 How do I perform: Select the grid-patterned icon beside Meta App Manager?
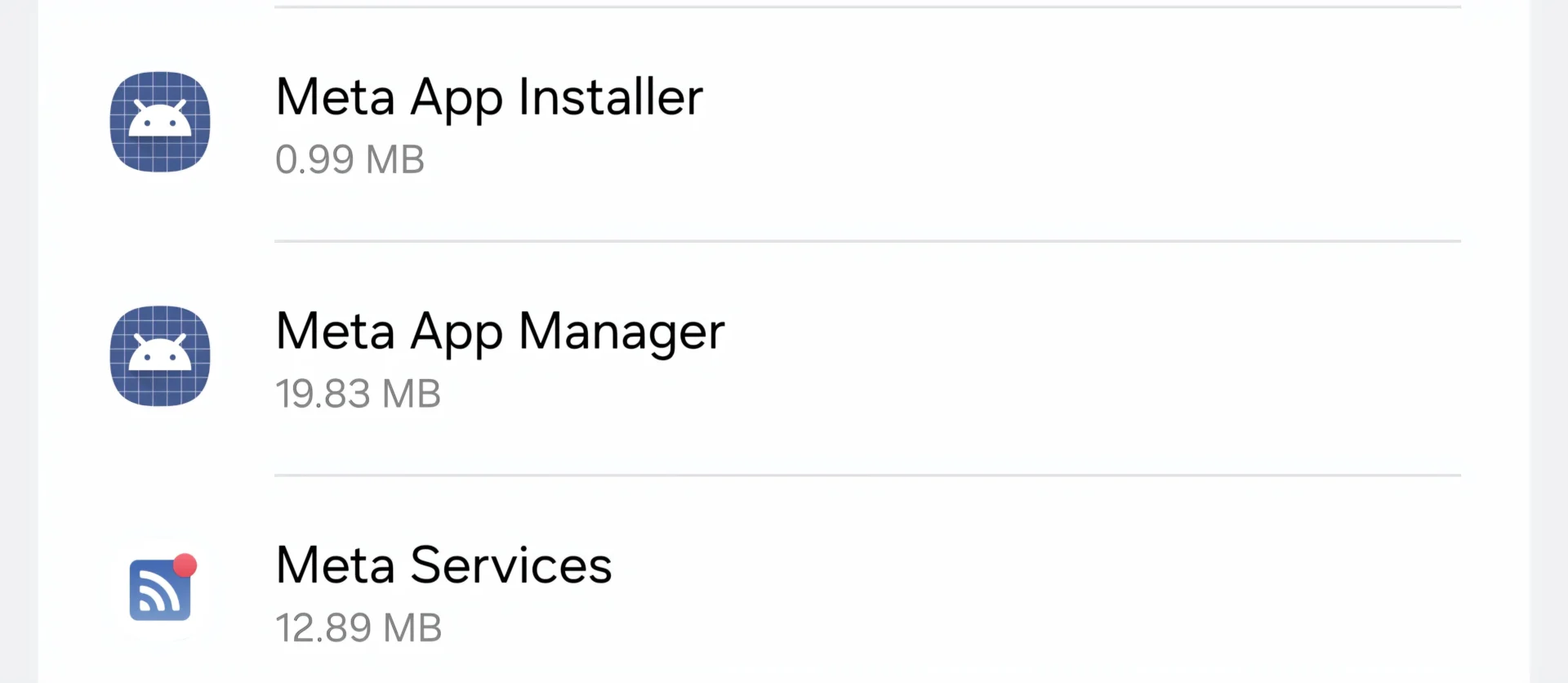pos(160,356)
